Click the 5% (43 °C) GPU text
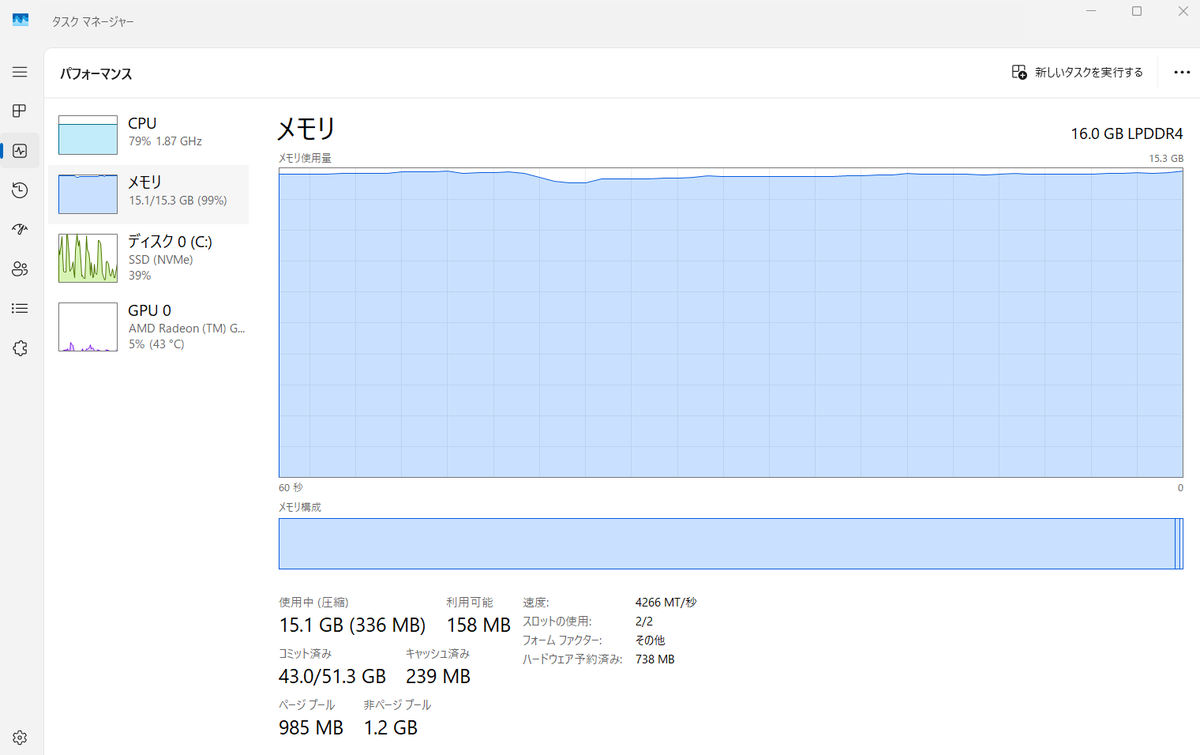 coord(157,344)
